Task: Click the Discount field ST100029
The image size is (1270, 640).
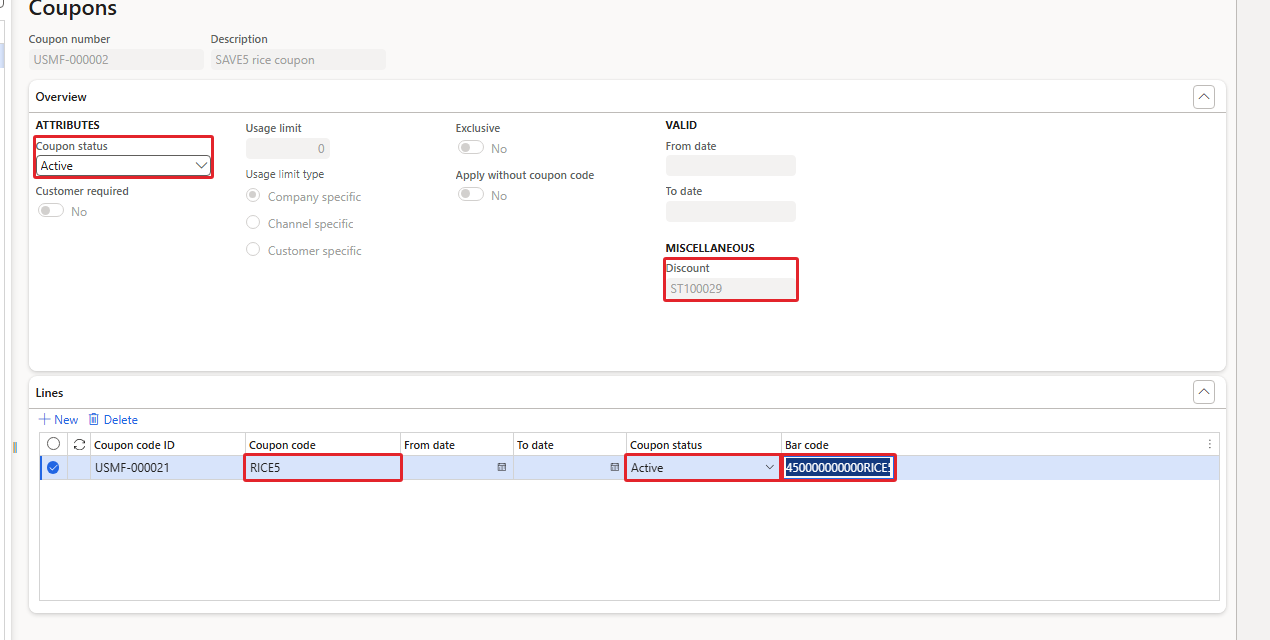Action: [x=731, y=289]
